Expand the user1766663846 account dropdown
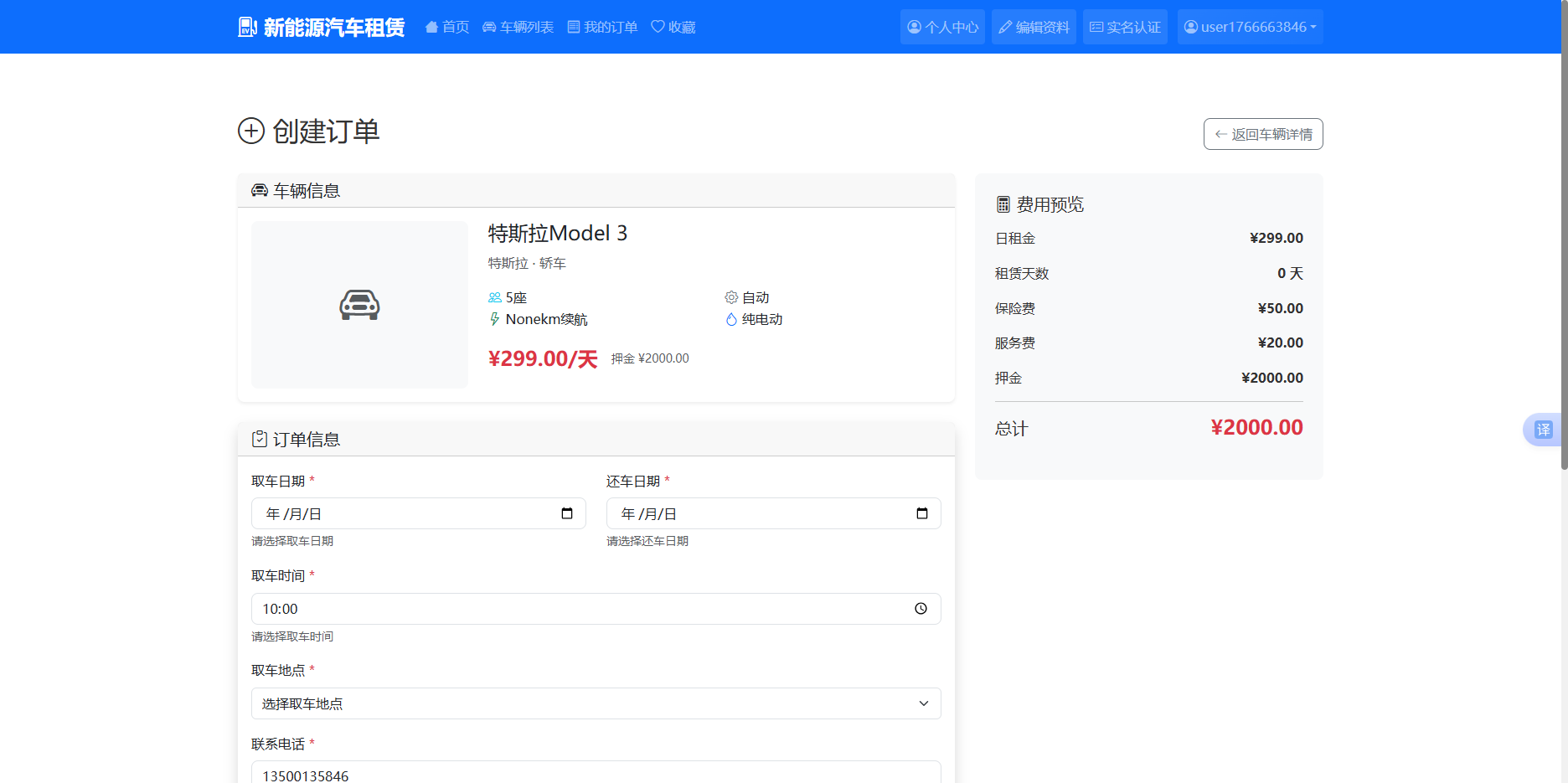This screenshot has height=783, width=1568. point(1250,27)
